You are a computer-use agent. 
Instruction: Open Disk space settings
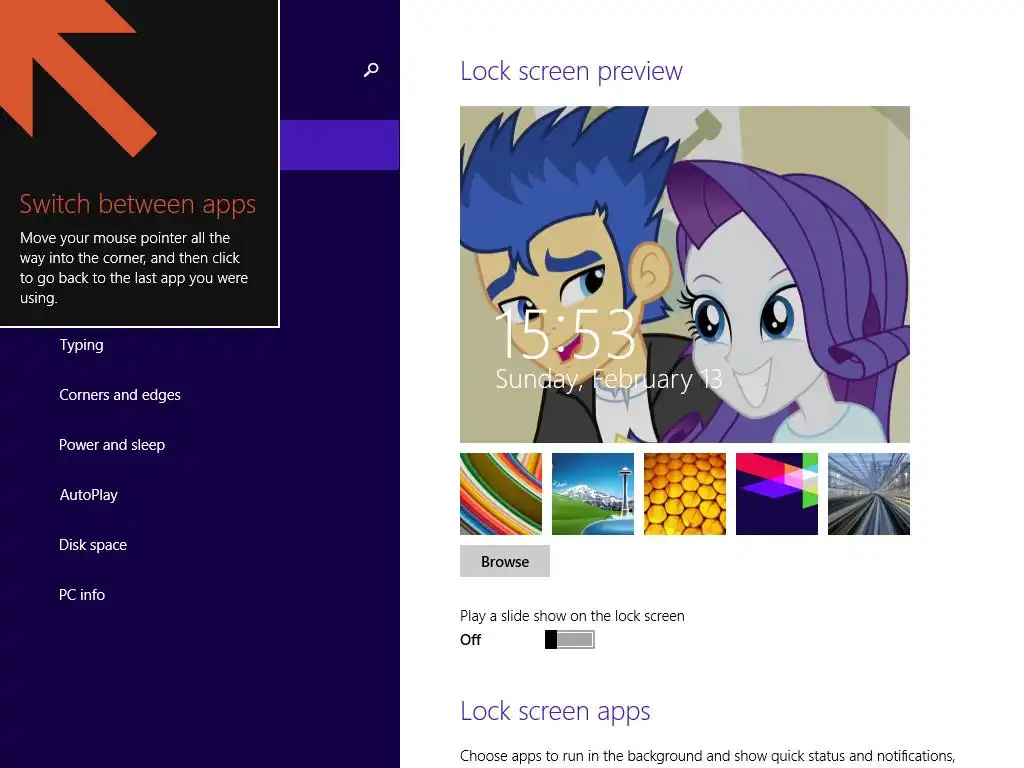click(93, 545)
